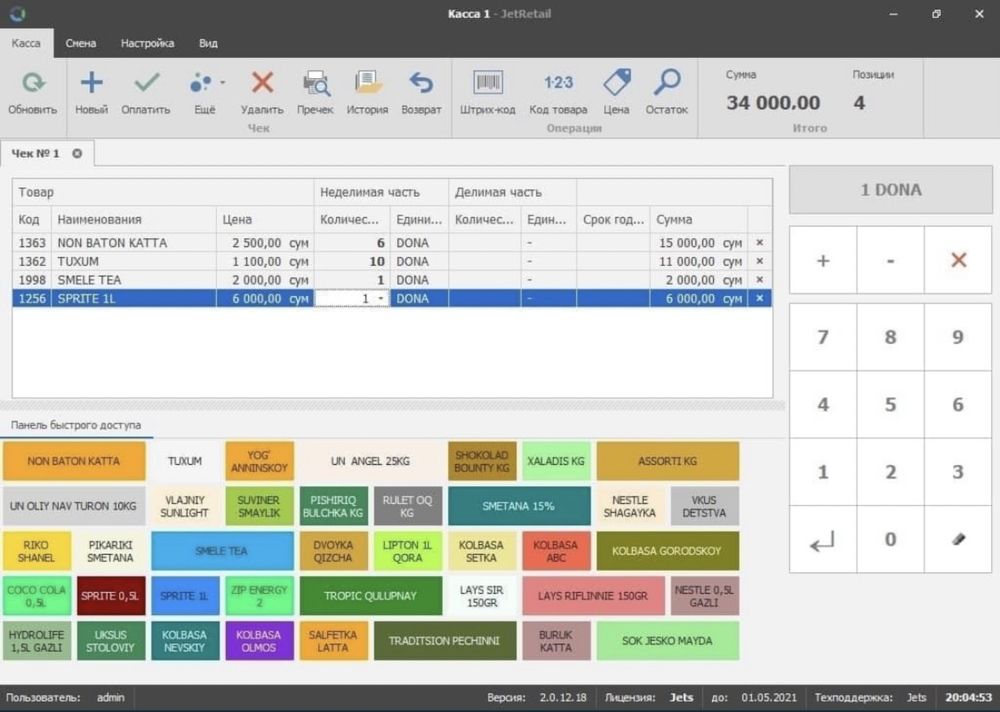Viewport: 1000px width, 712px height.
Task: Open the Ещё more options dropdown
Action: coord(206,93)
